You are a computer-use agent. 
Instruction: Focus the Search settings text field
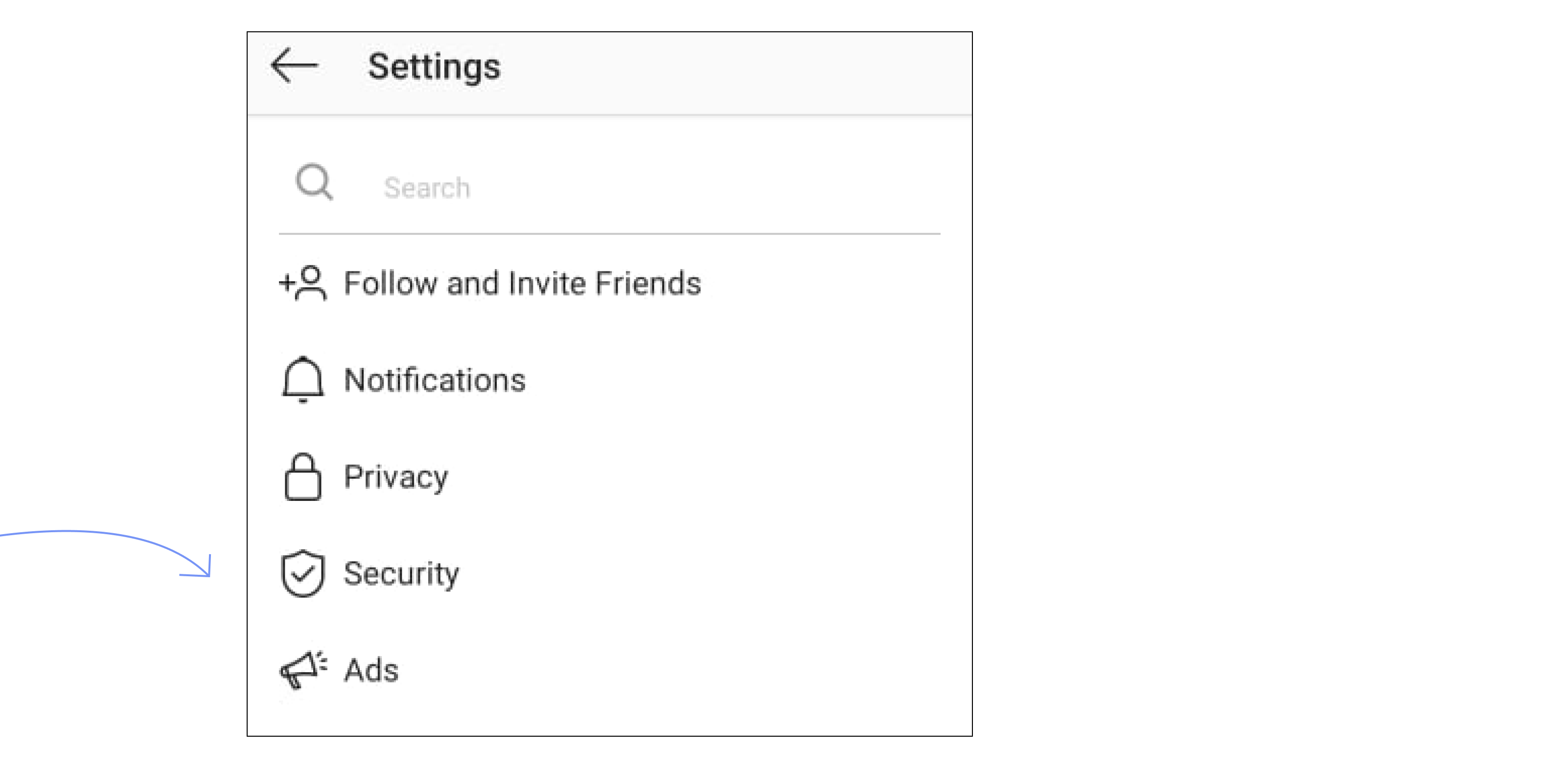(x=609, y=187)
